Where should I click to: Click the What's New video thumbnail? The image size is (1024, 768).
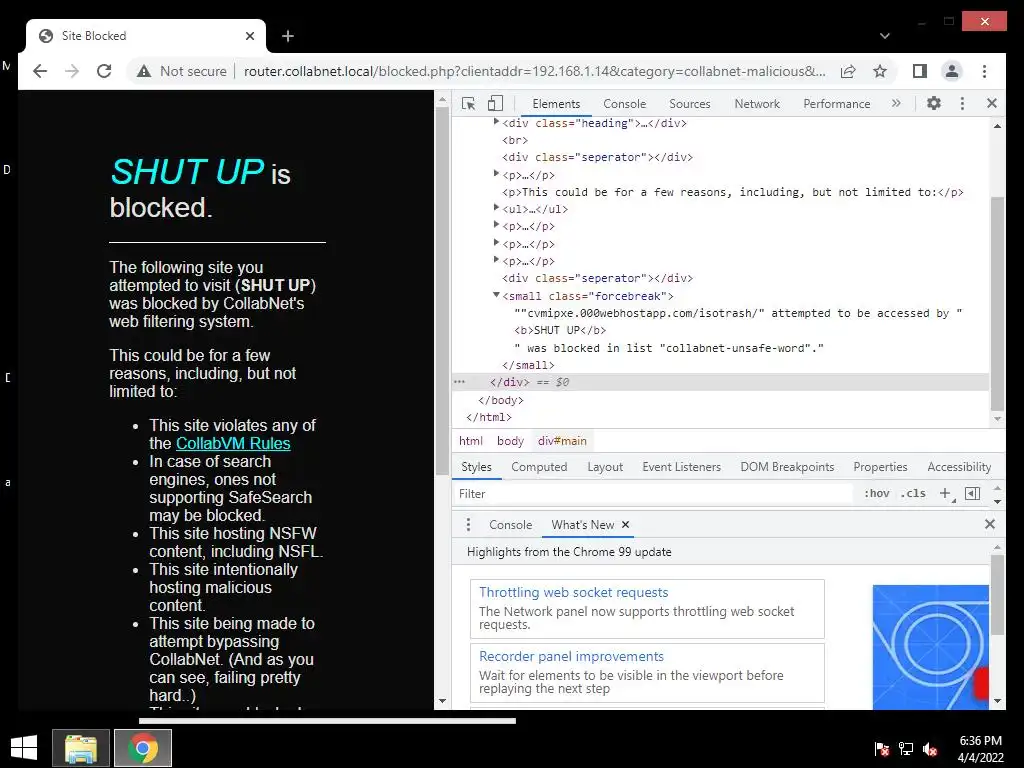pyautogui.click(x=930, y=647)
